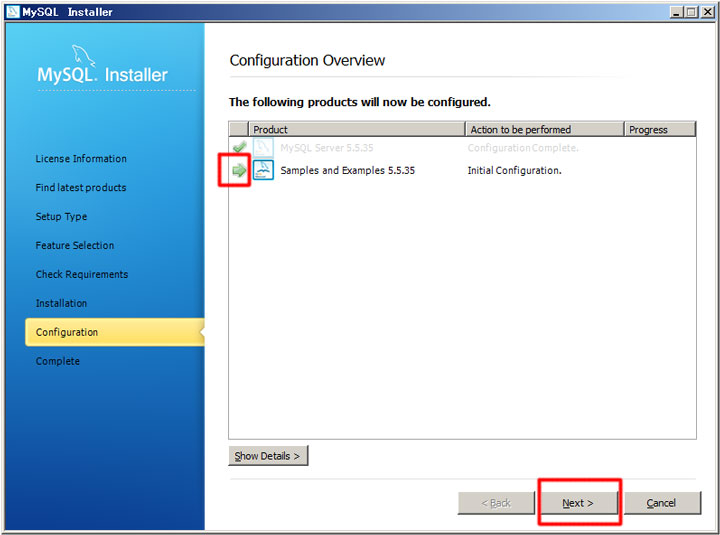Screen dimensions: 720x535
Task: Click the MySQL Installer title bar icon
Action: 12,11
